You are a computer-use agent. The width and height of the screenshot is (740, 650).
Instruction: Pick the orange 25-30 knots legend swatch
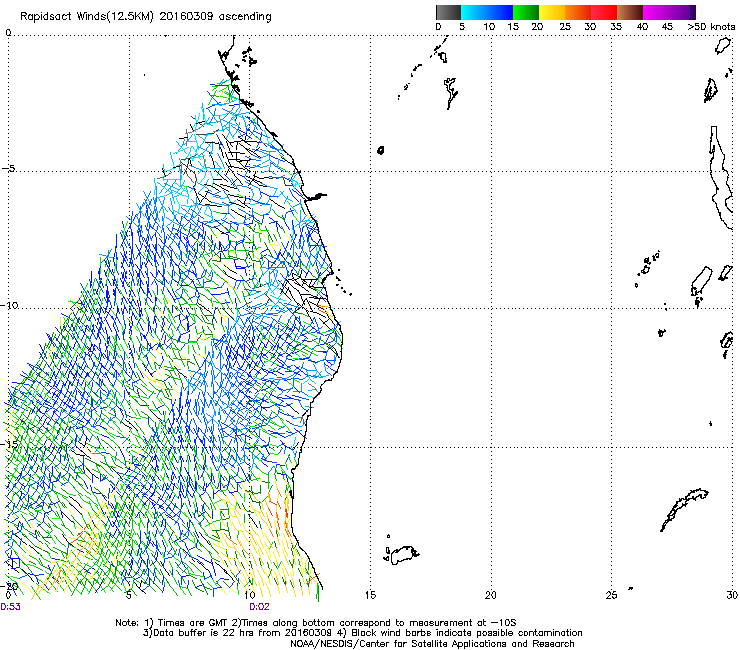click(x=578, y=12)
